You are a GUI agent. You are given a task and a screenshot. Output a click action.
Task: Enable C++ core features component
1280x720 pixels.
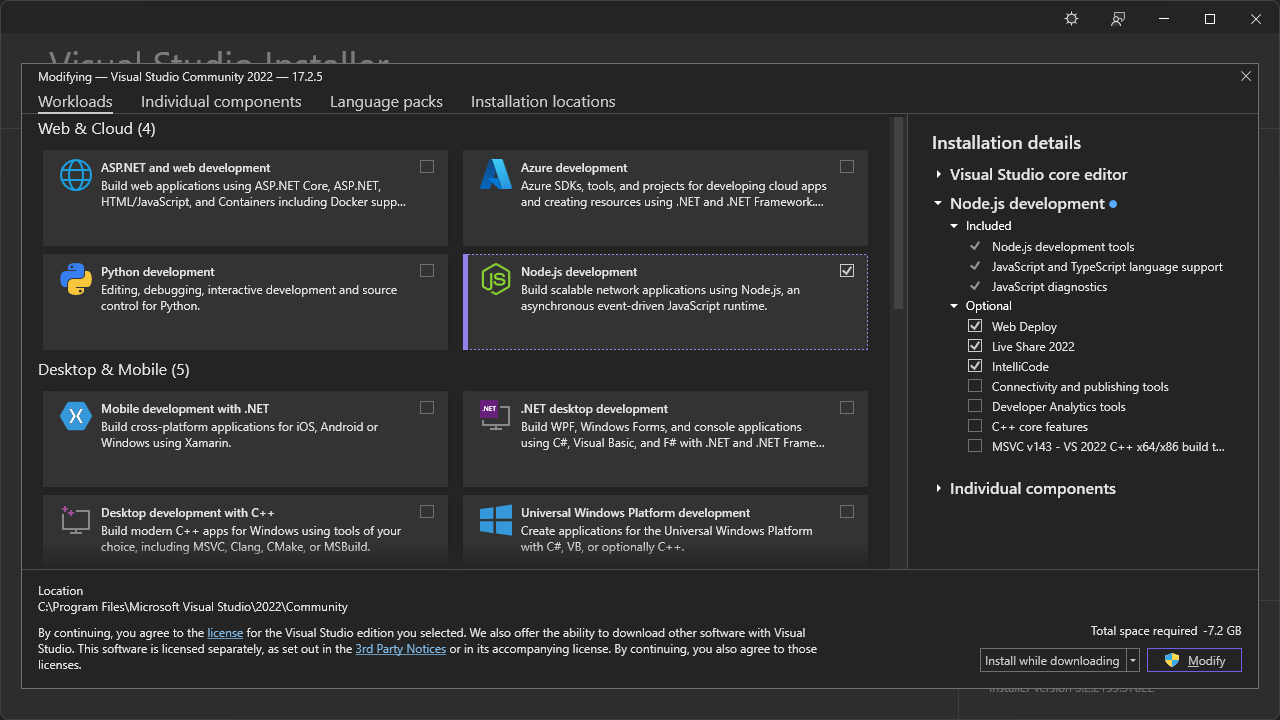pyautogui.click(x=975, y=426)
